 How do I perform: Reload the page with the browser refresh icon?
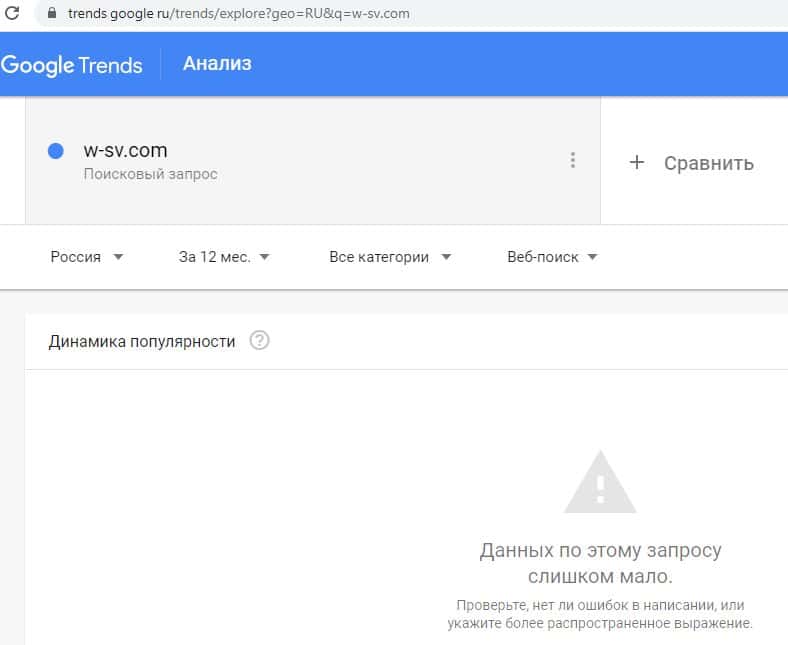point(13,14)
